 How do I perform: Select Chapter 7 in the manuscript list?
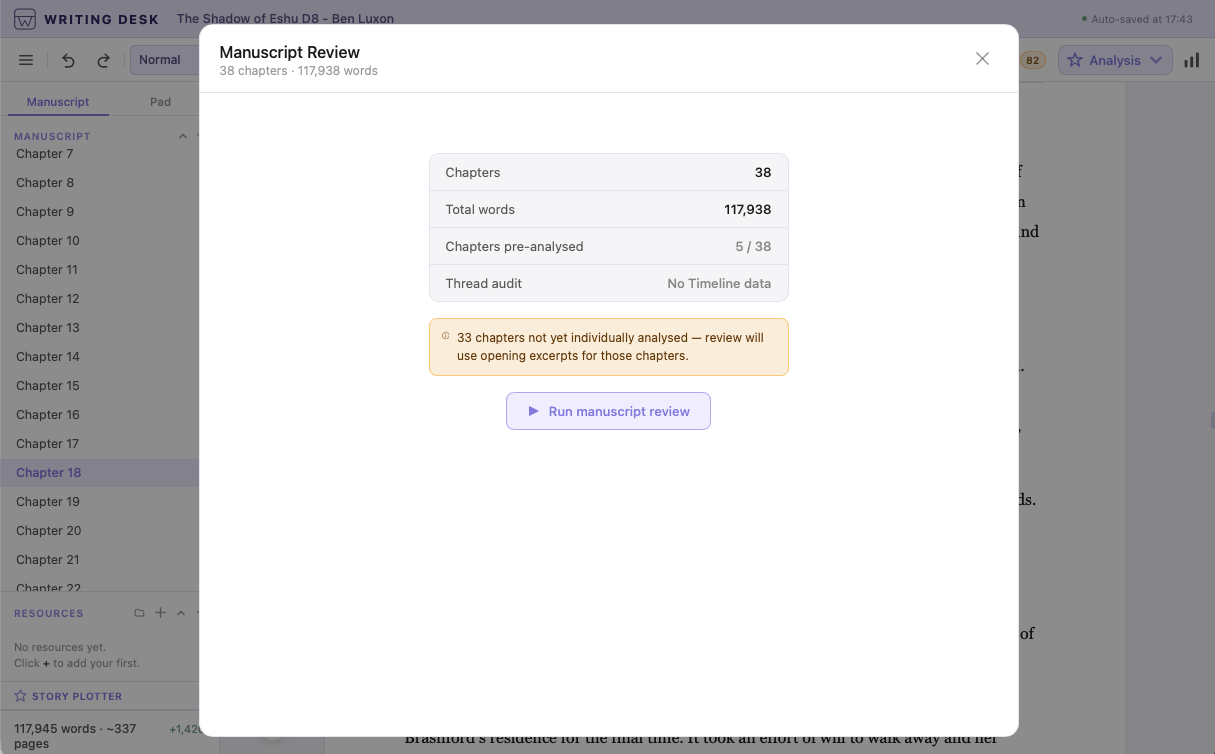pos(100,154)
